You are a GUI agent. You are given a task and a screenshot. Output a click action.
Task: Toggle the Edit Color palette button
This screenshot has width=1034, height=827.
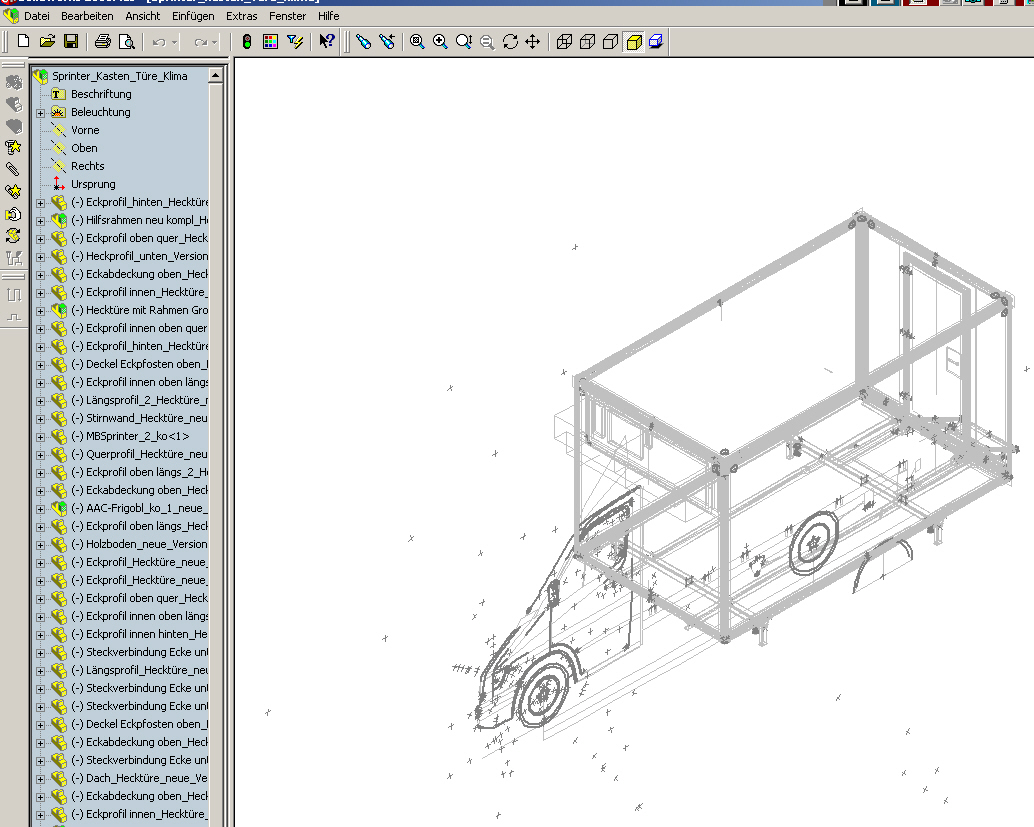coord(270,41)
